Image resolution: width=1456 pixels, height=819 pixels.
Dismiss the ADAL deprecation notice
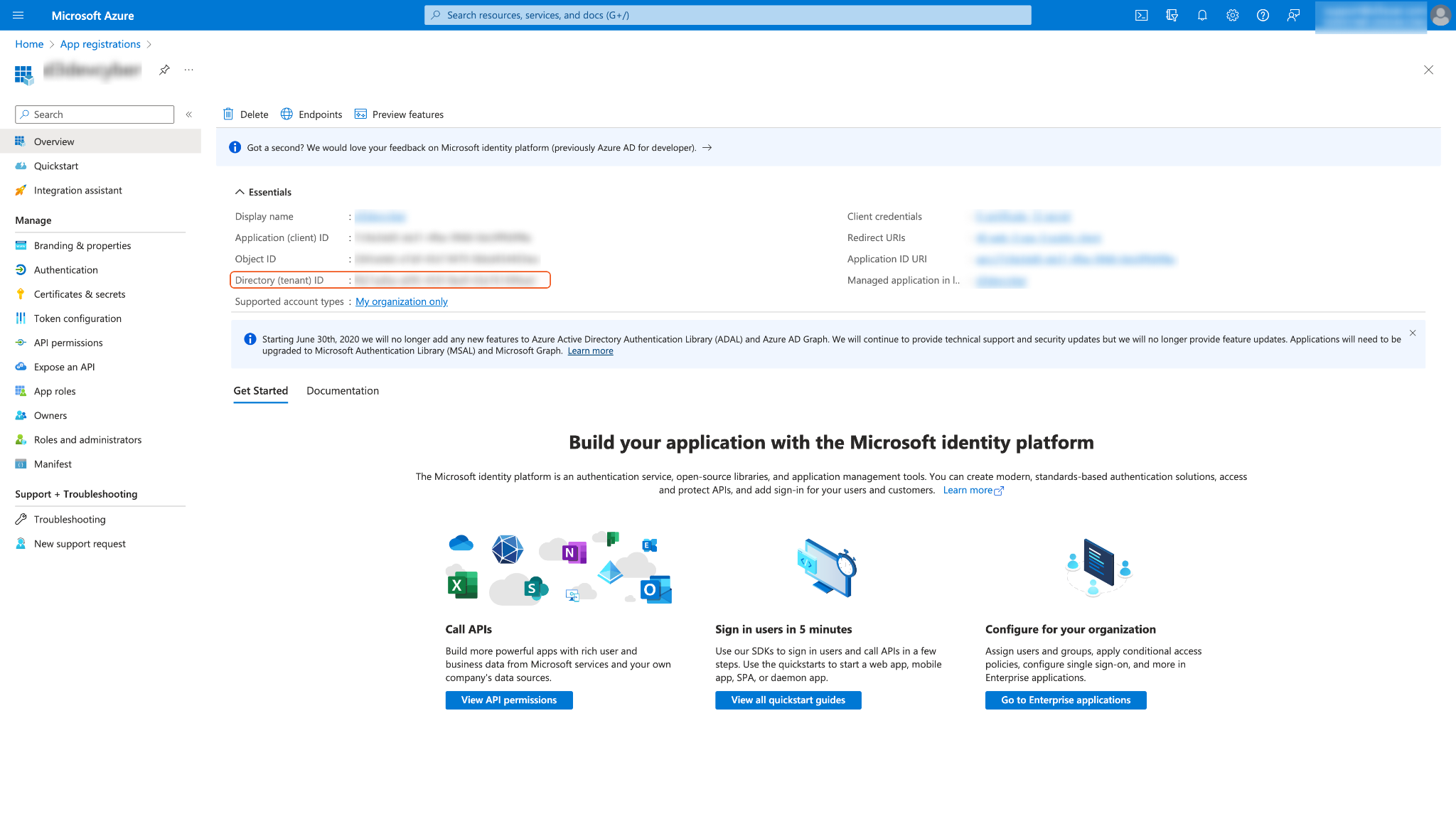pyautogui.click(x=1413, y=333)
